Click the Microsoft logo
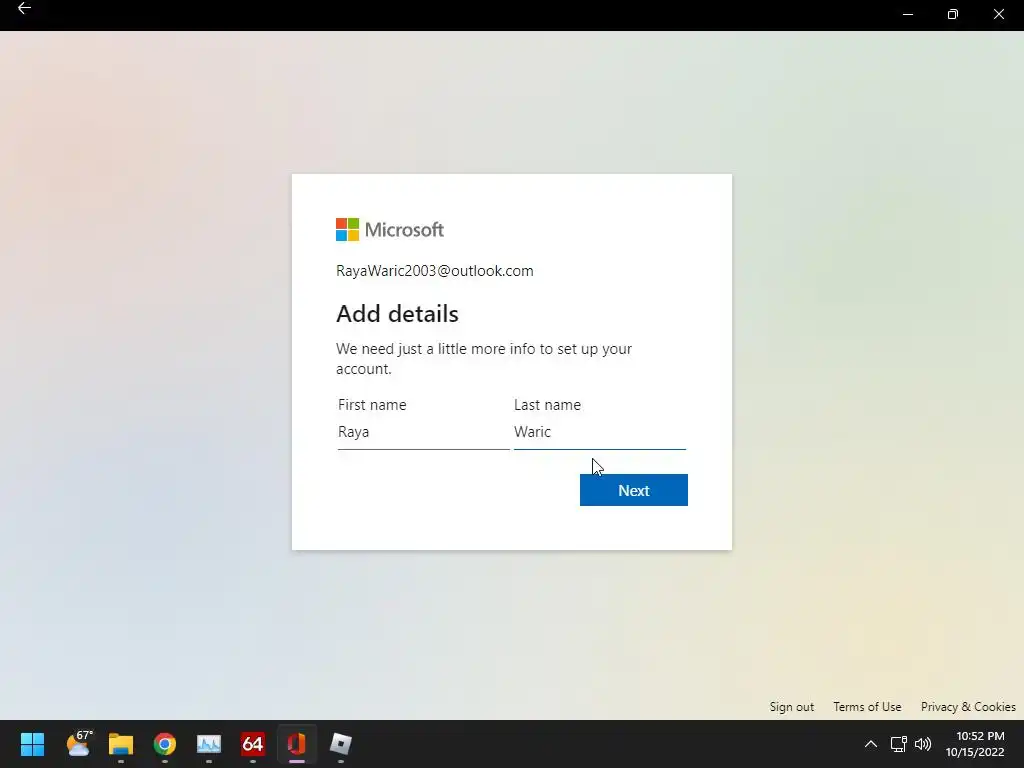1024x768 pixels. click(x=390, y=230)
